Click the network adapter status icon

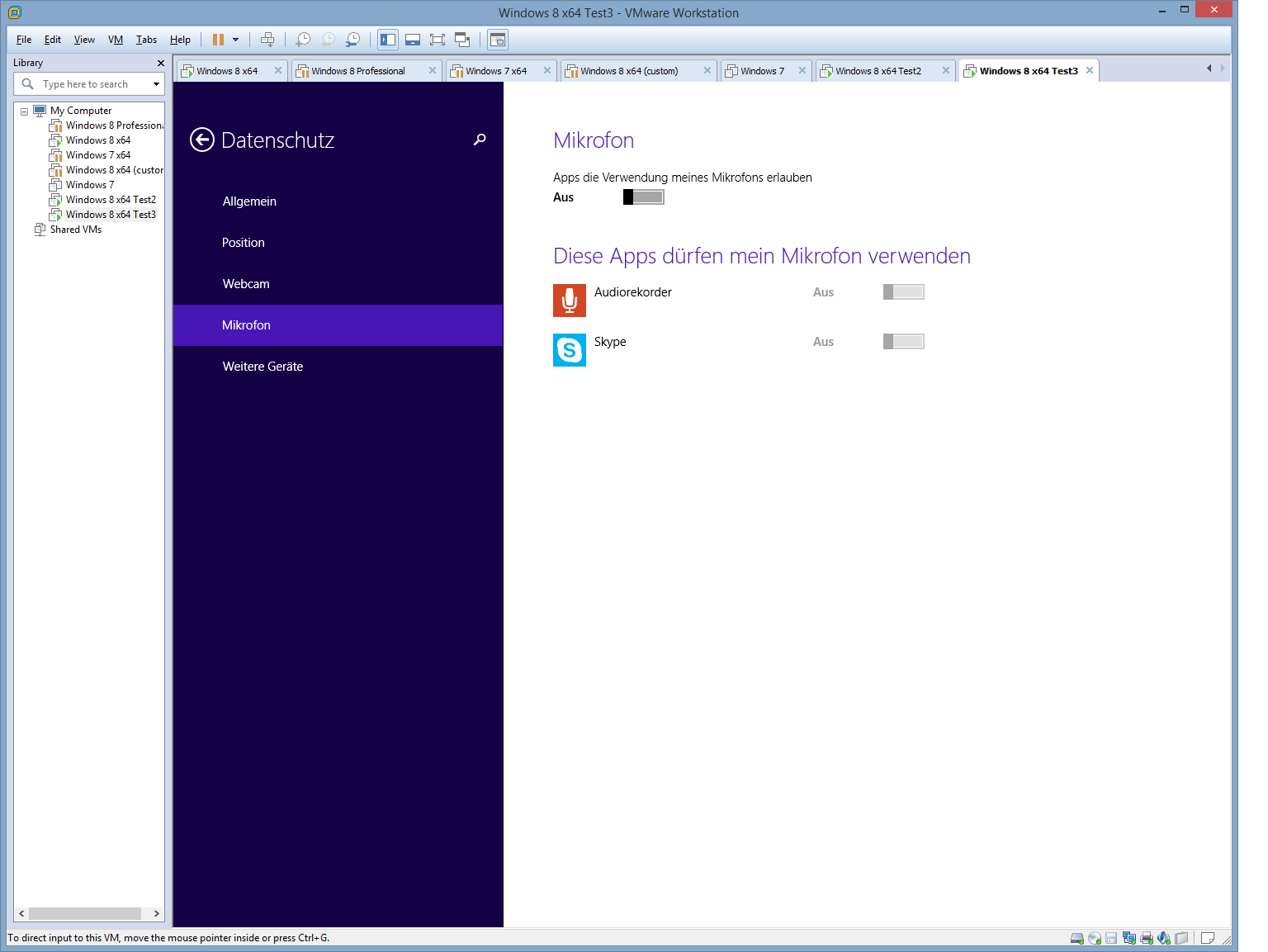click(1128, 938)
